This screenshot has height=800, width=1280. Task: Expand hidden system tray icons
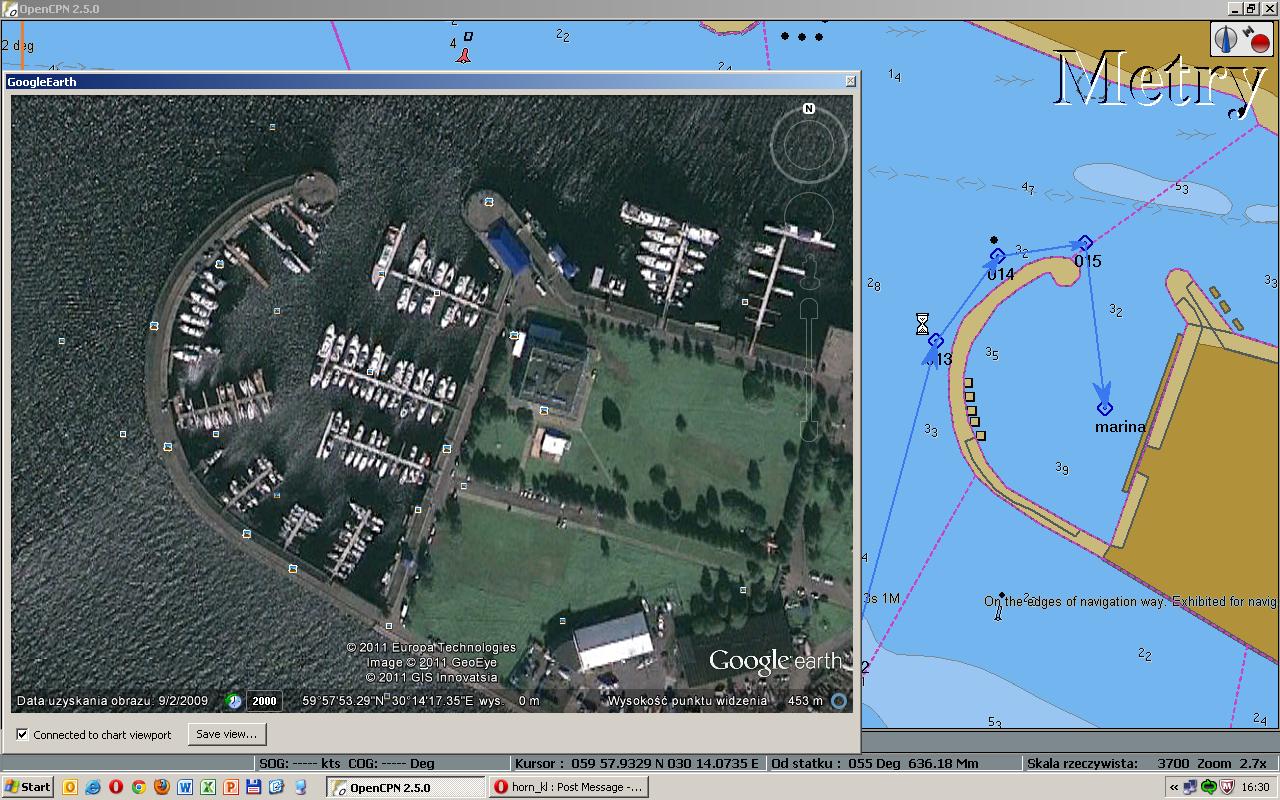pos(1175,787)
